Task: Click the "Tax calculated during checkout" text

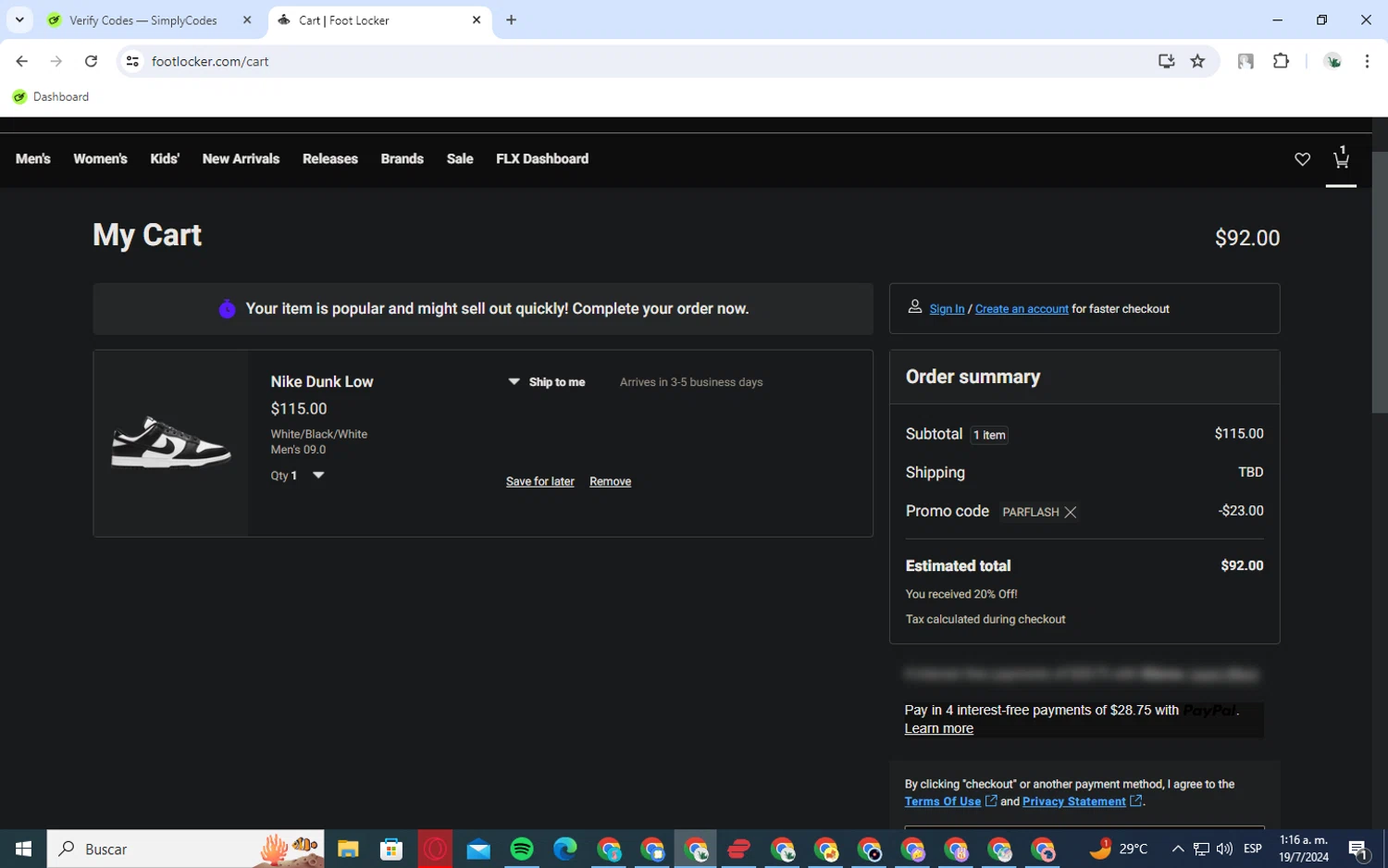Action: point(985,619)
